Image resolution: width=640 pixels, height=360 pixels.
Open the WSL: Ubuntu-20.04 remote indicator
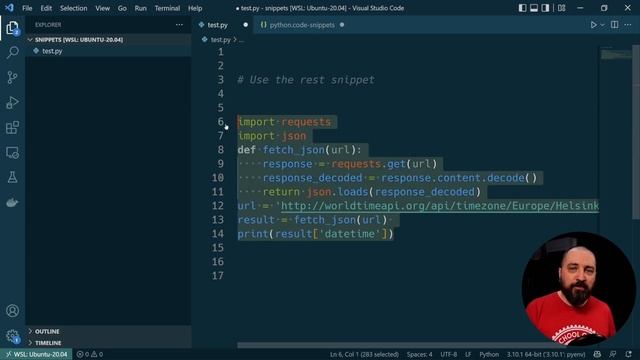pos(36,354)
